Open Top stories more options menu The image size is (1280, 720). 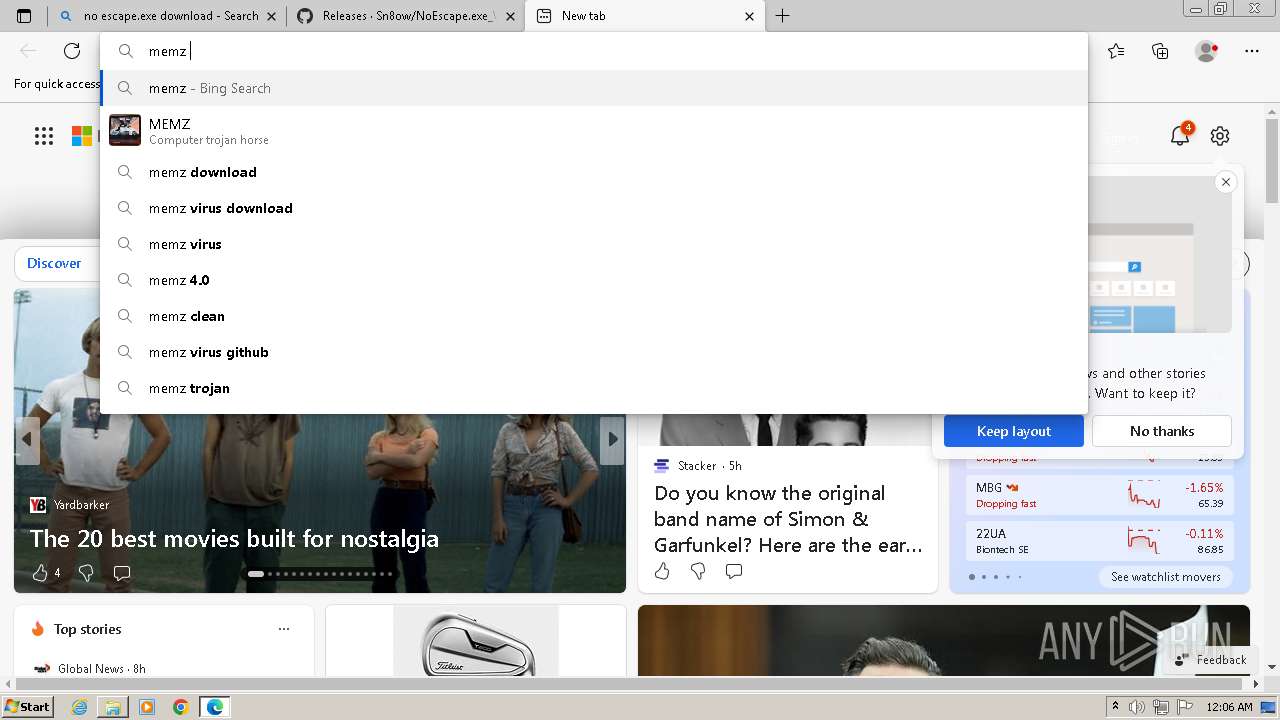pos(284,629)
